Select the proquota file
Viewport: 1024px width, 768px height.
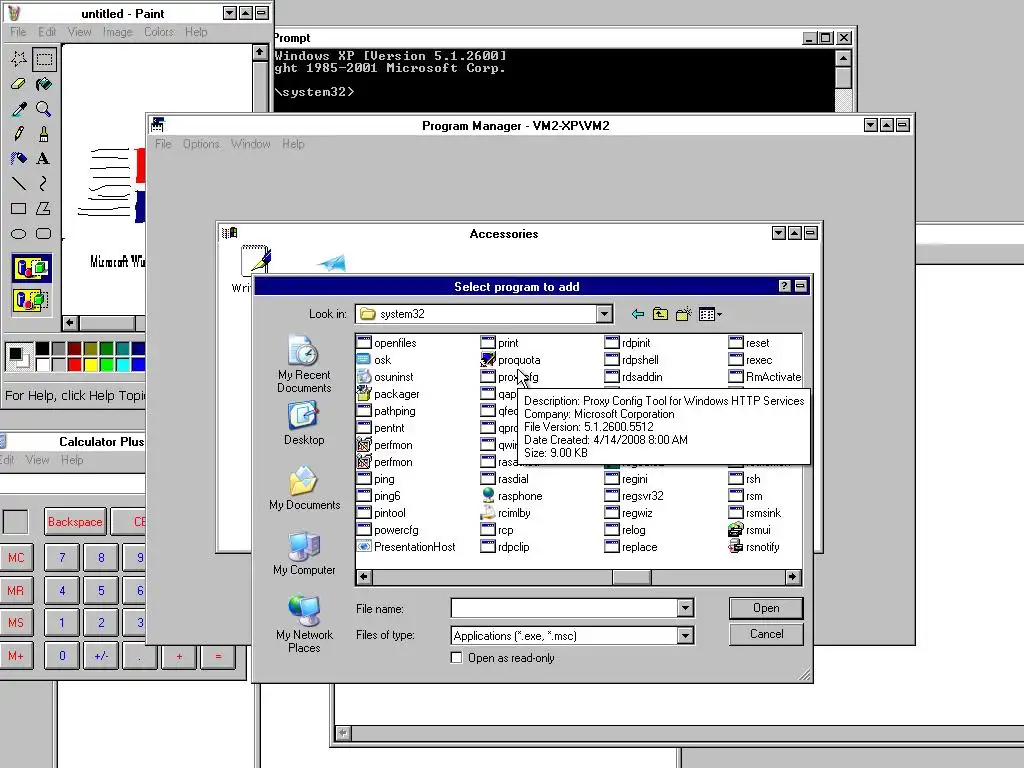pyautogui.click(x=511, y=360)
